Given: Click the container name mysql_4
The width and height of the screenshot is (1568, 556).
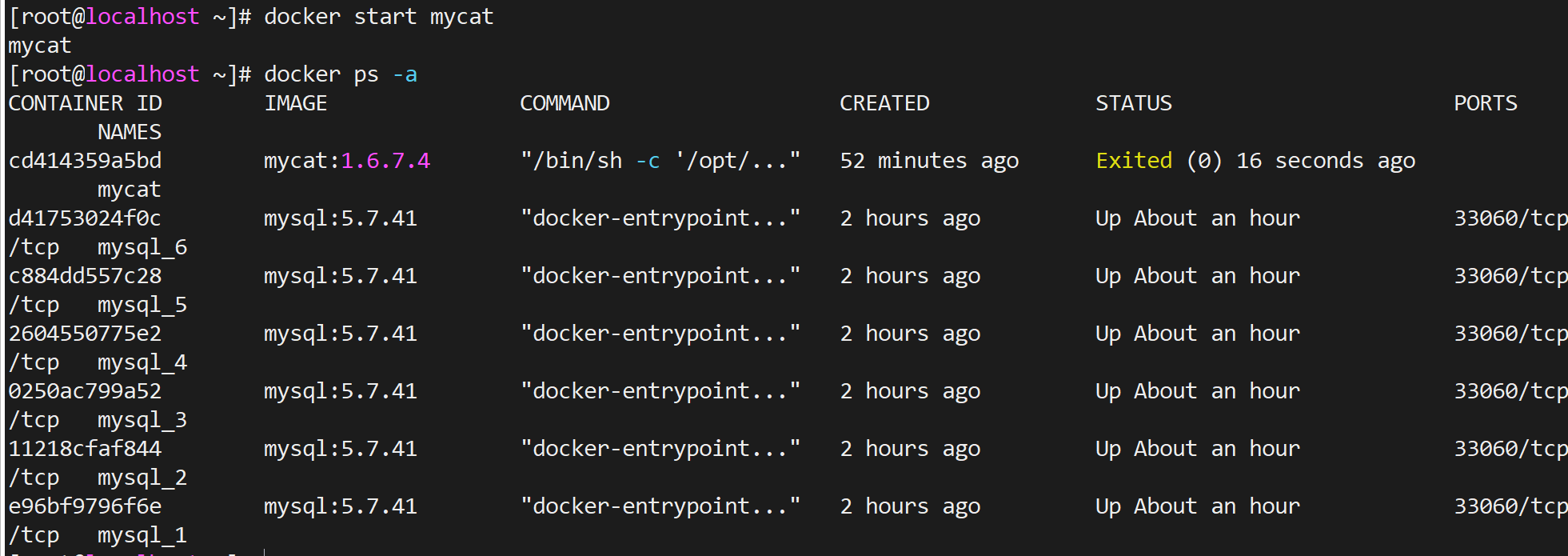Looking at the screenshot, I should tap(142, 362).
